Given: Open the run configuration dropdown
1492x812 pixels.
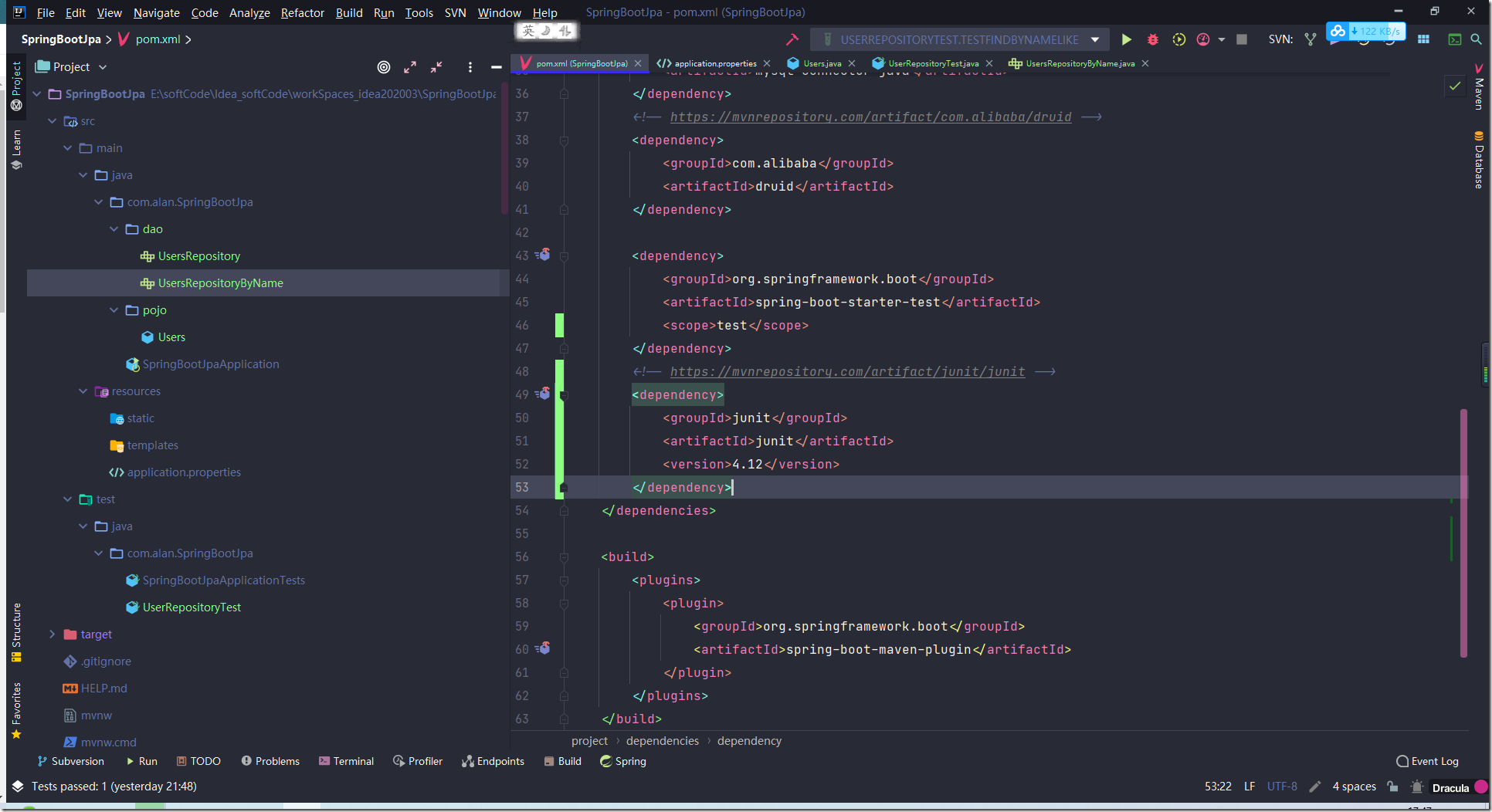Looking at the screenshot, I should click(x=1095, y=39).
